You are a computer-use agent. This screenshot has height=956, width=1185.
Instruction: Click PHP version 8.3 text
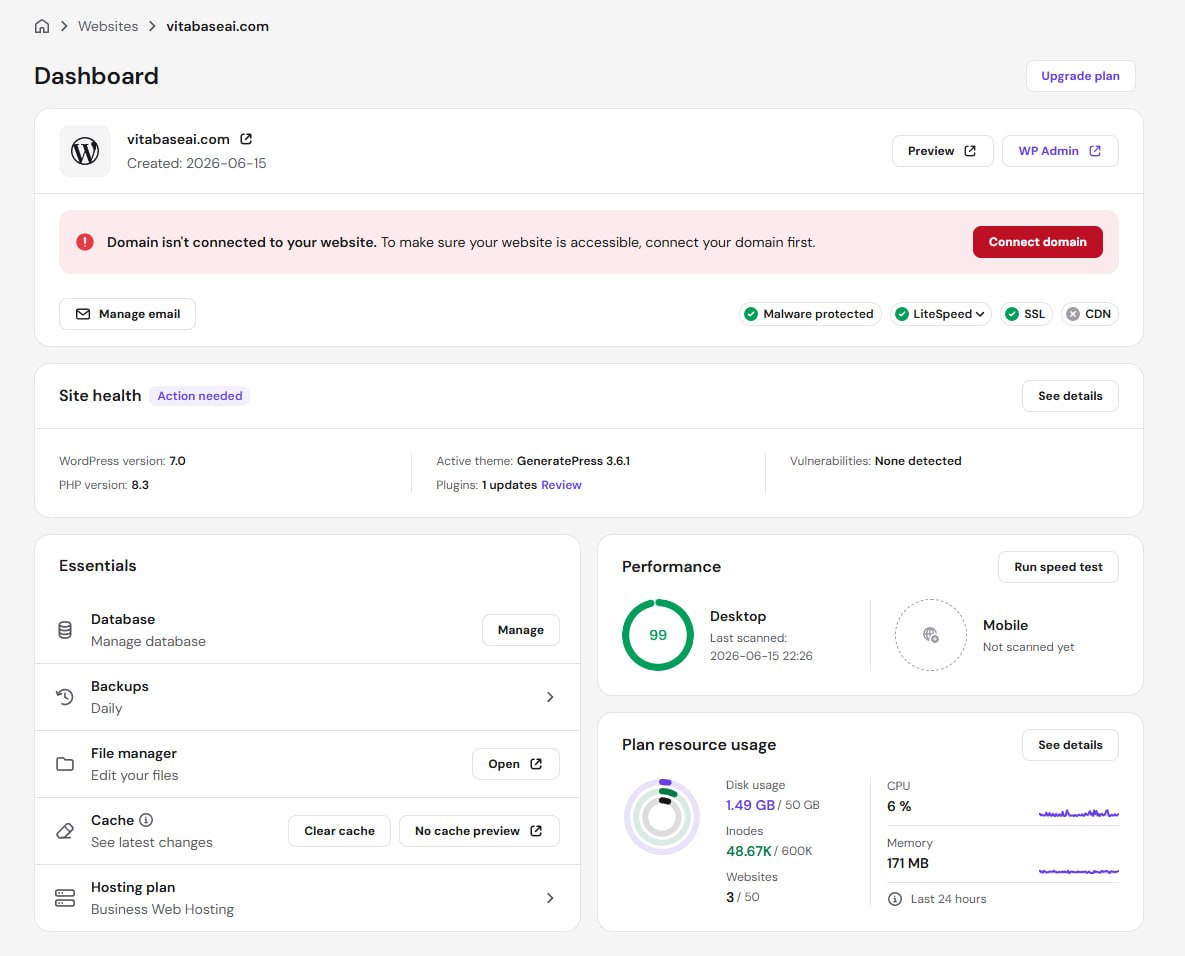[x=104, y=485]
